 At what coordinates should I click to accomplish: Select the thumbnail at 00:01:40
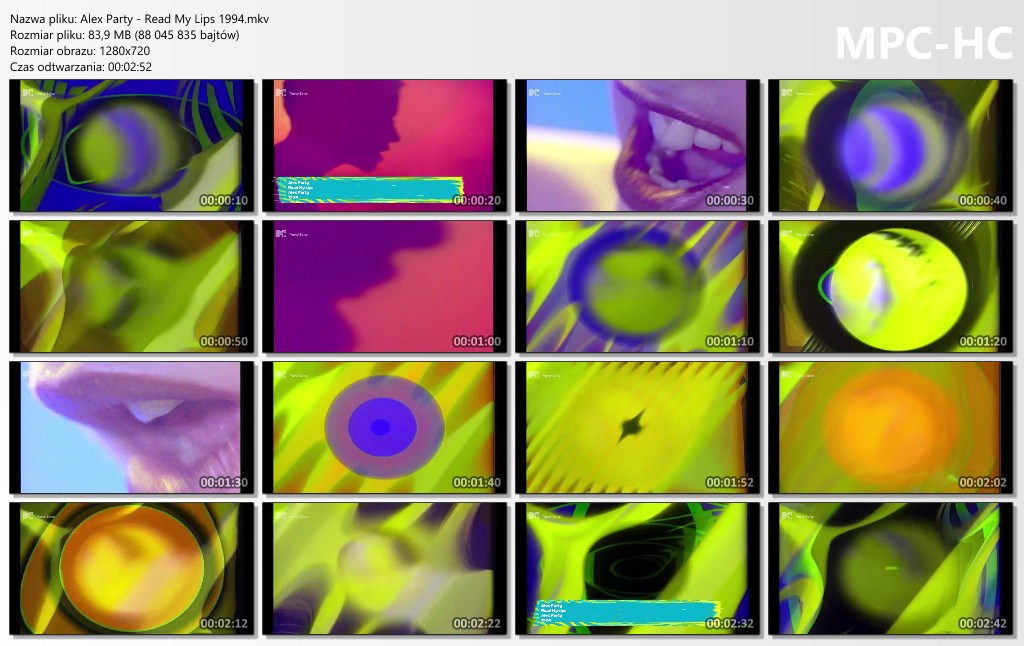385,428
